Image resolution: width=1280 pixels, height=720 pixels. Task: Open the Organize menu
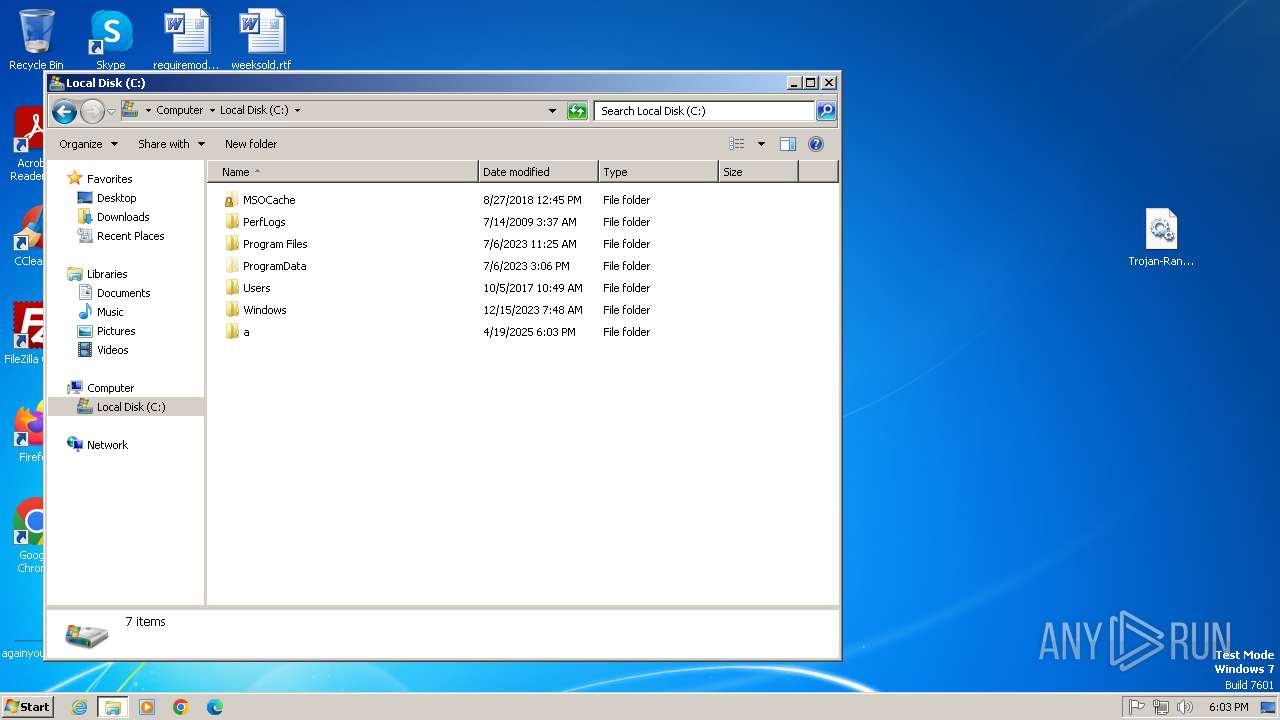point(88,144)
